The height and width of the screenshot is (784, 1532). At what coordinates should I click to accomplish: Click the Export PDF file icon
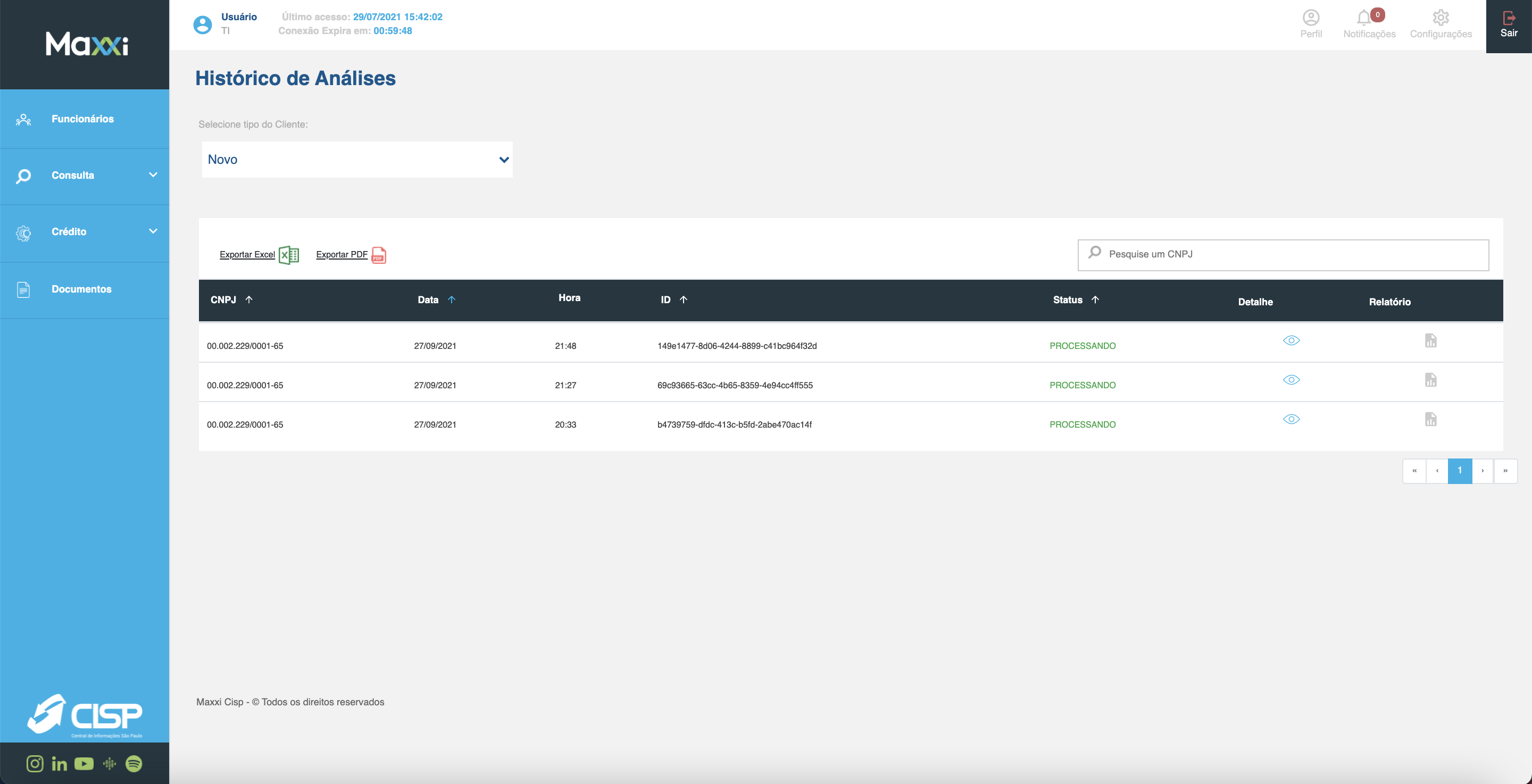pyautogui.click(x=379, y=255)
